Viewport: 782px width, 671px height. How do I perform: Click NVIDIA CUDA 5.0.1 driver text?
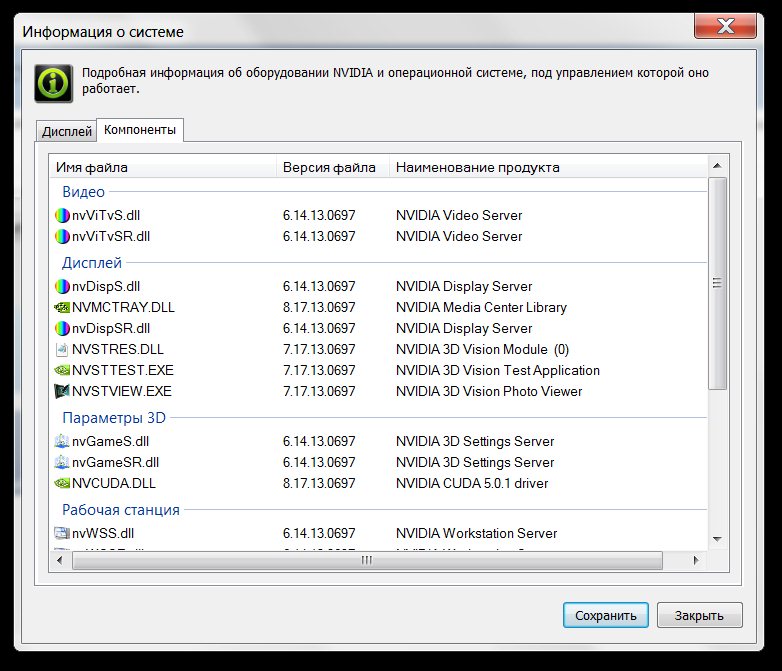point(472,483)
